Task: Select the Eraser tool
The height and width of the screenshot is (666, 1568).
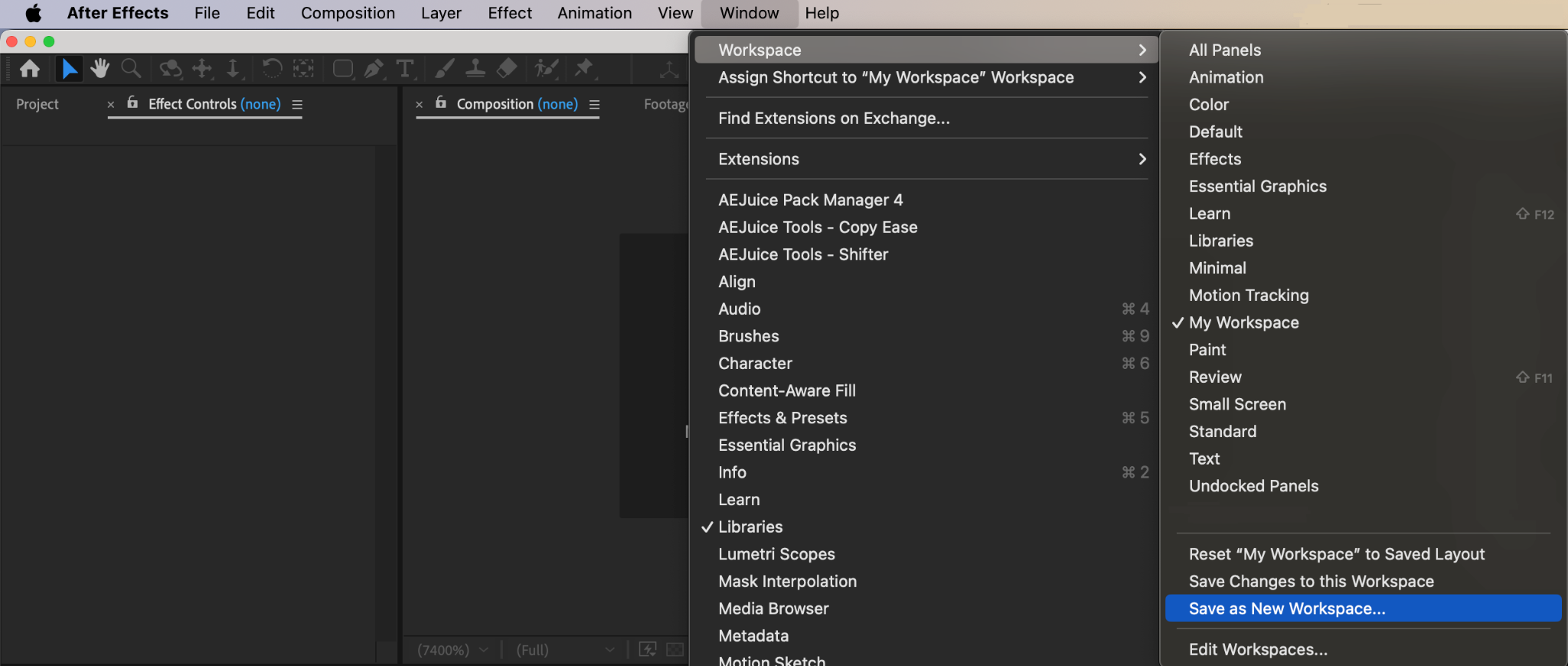Action: [507, 69]
